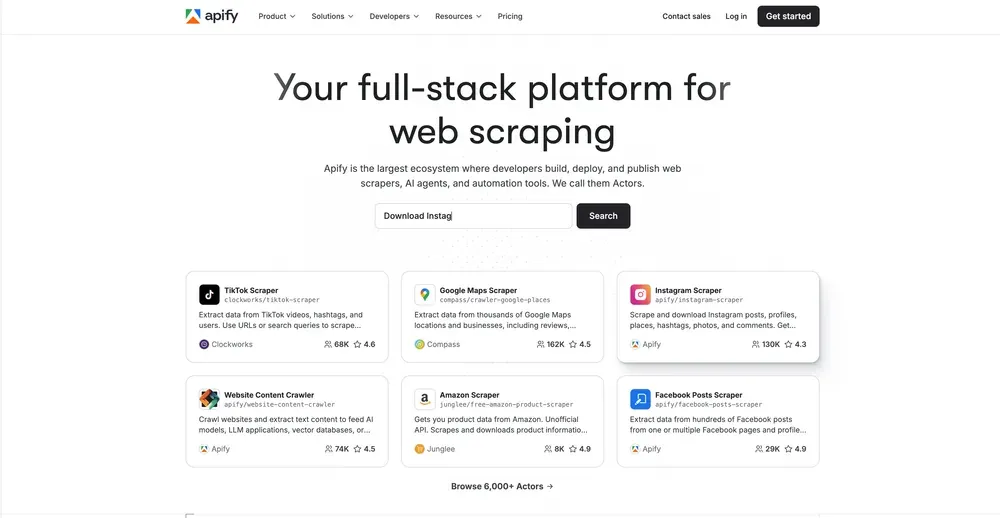Viewport: 1000px width, 518px height.
Task: Click the Compass author avatar icon
Action: (420, 344)
